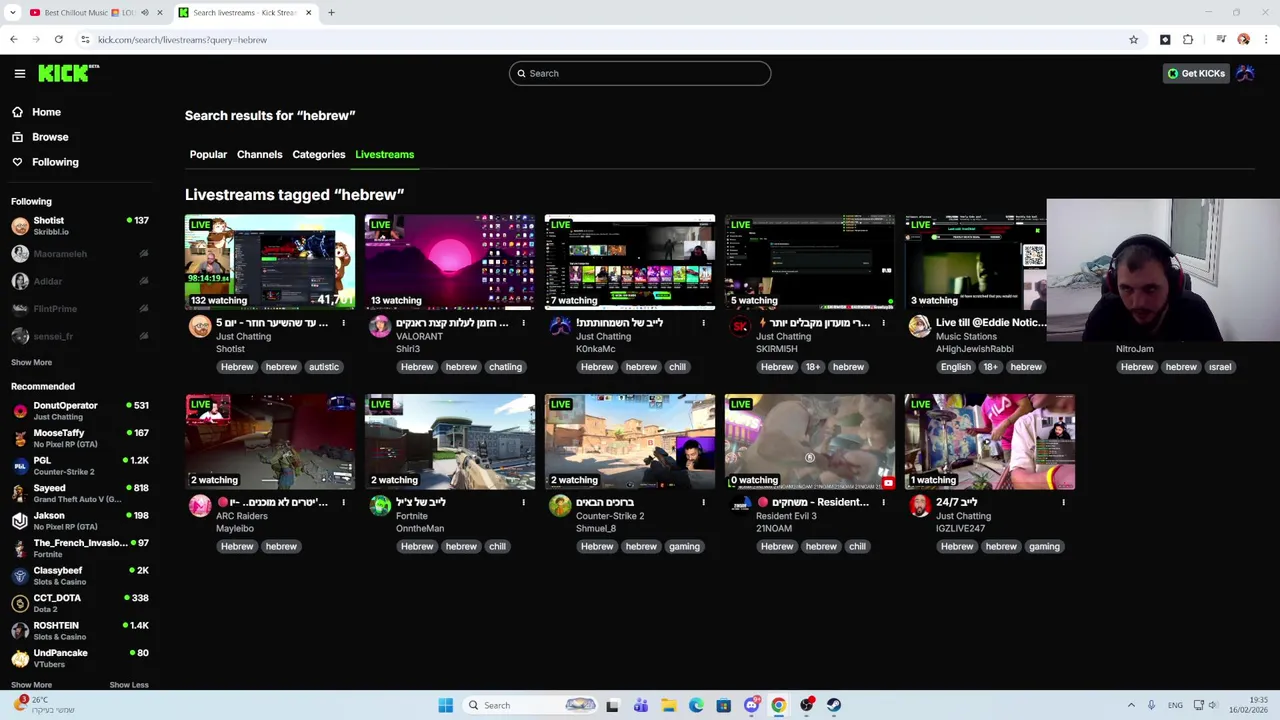This screenshot has height=720, width=1280.
Task: Open options menu for IGZLIVE247 stream
Action: tap(1063, 502)
